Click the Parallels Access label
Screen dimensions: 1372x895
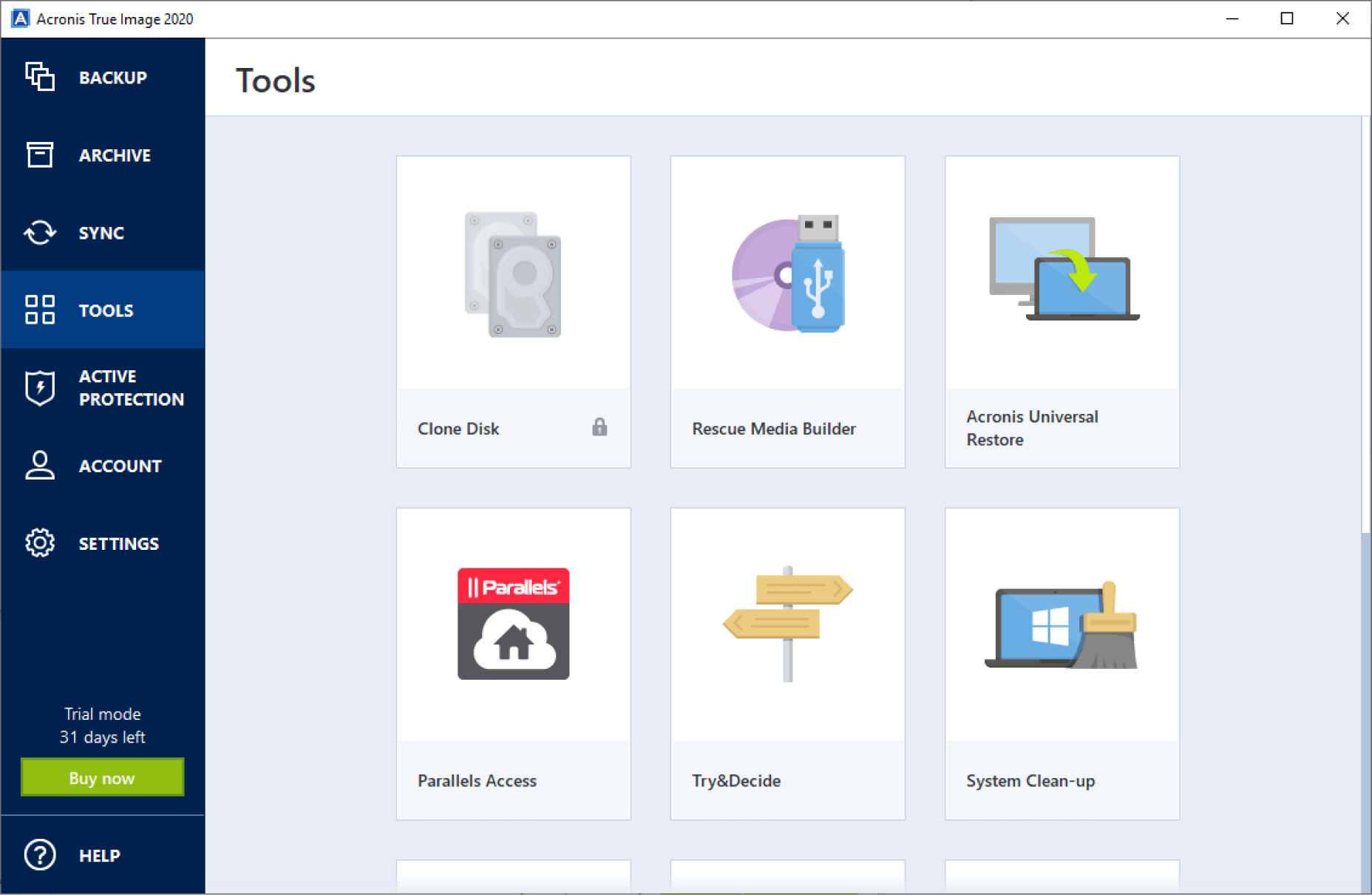pos(477,780)
